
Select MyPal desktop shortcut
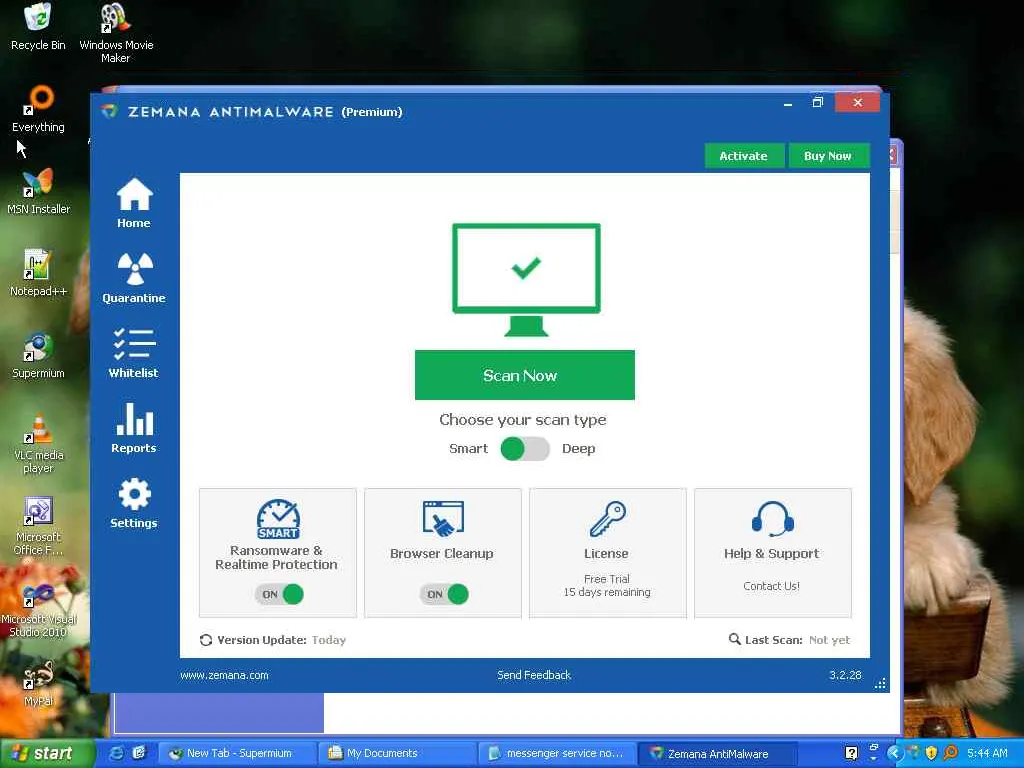tap(38, 684)
